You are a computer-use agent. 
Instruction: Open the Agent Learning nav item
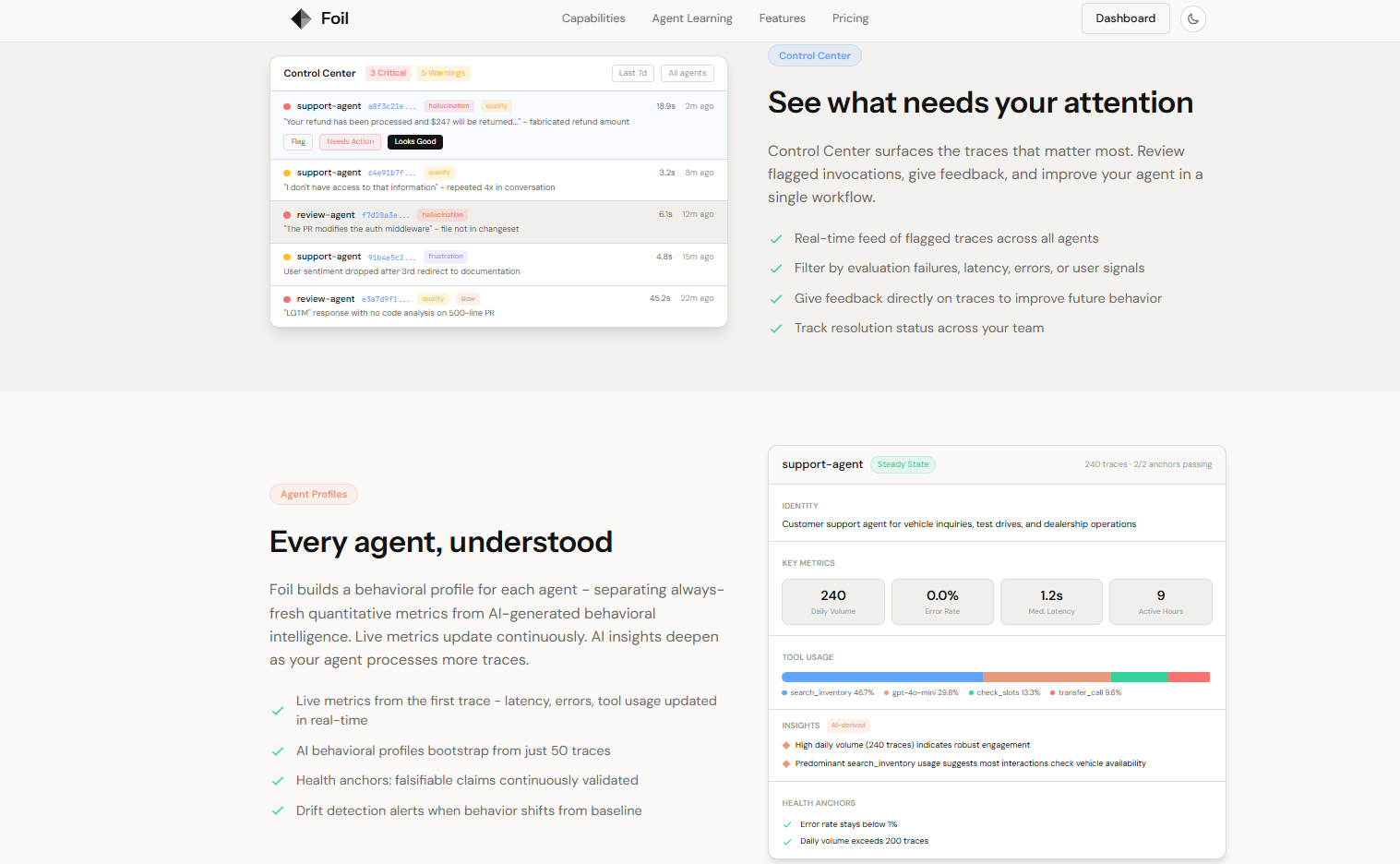[692, 18]
